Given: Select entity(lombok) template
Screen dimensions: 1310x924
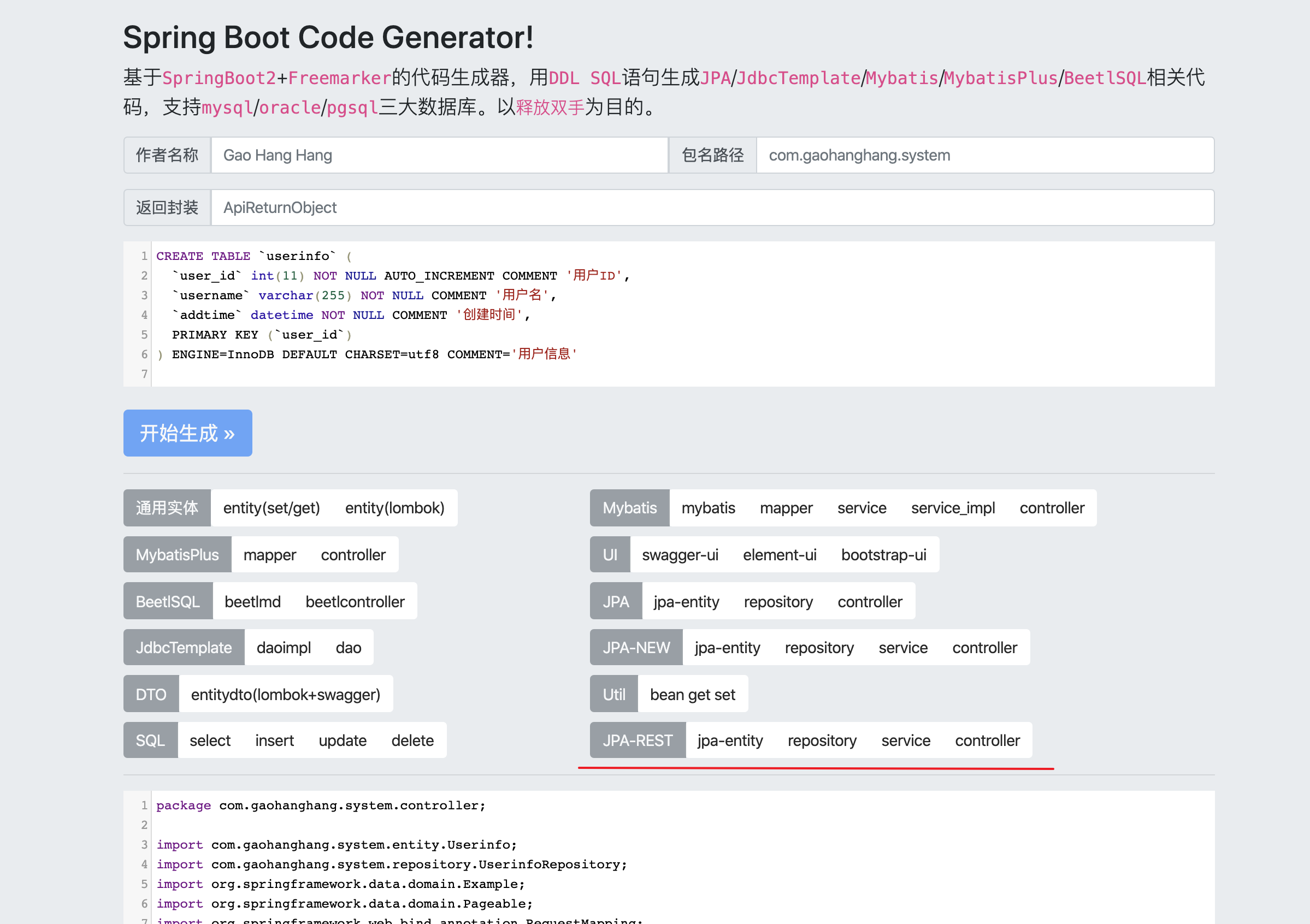Looking at the screenshot, I should [394, 508].
